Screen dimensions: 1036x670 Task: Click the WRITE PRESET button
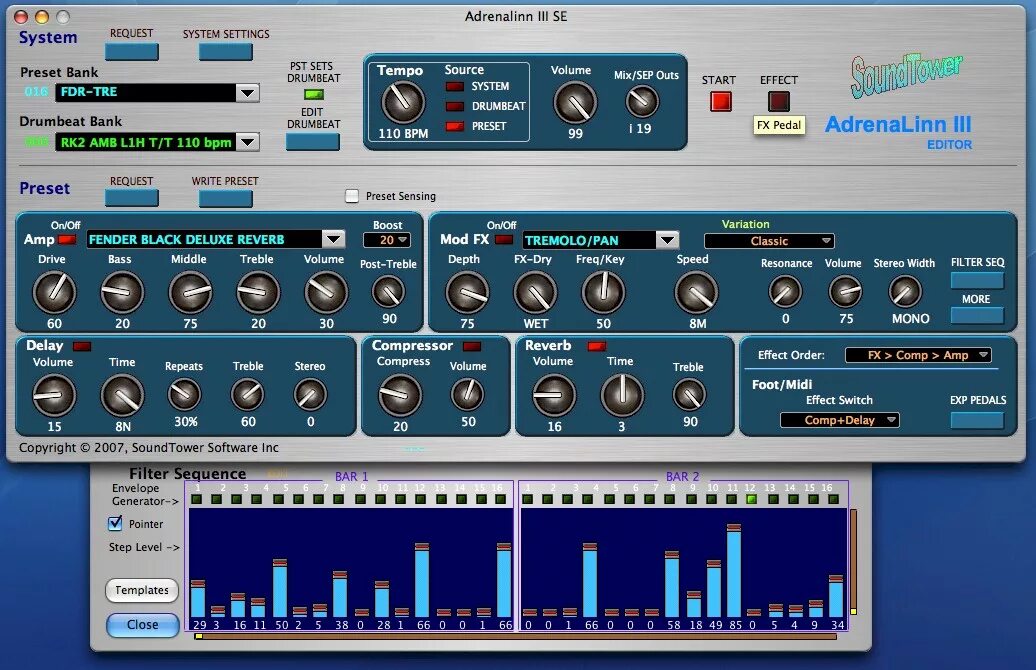(226, 198)
